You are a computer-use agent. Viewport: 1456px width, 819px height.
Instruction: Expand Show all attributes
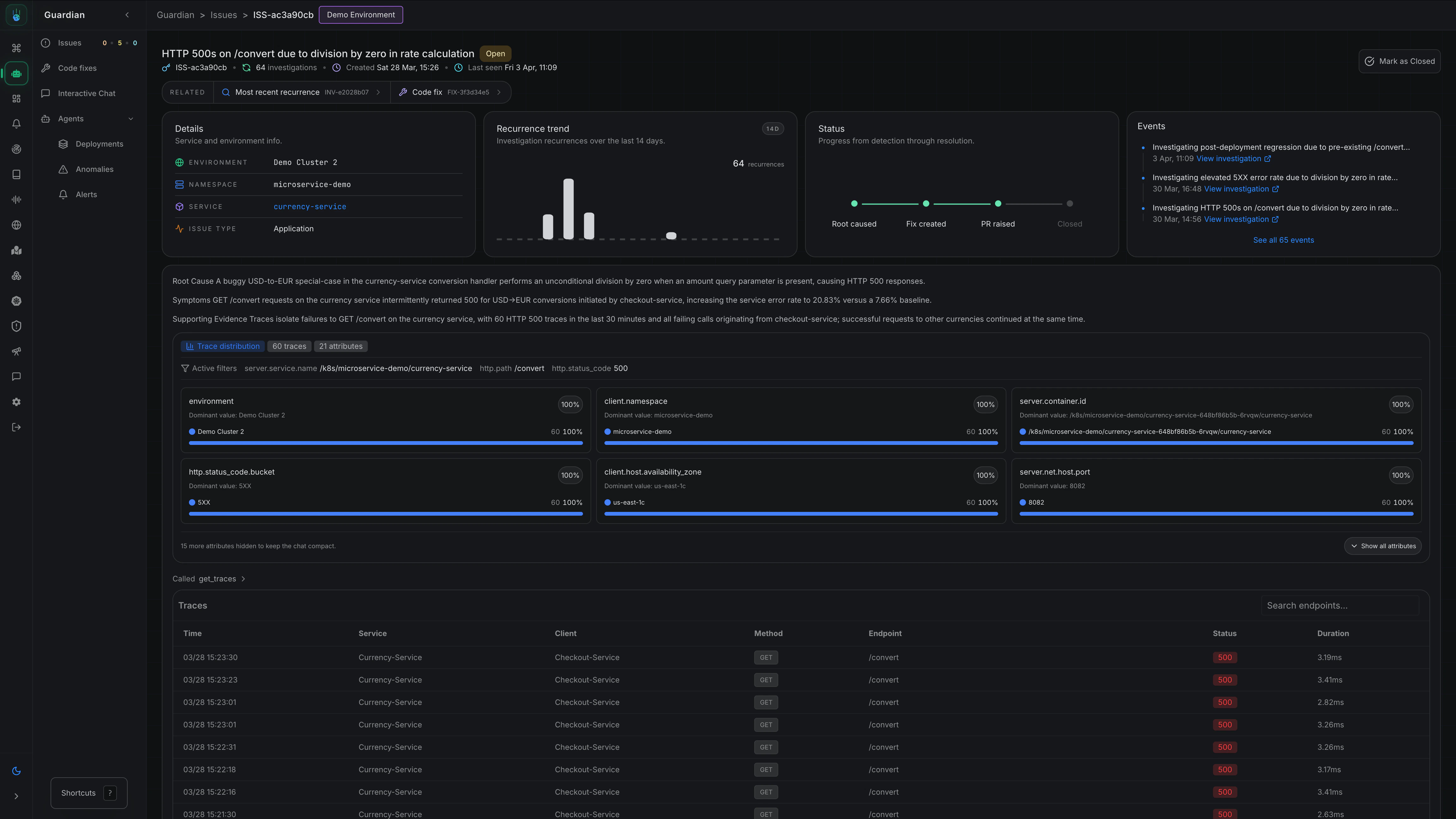(1382, 546)
